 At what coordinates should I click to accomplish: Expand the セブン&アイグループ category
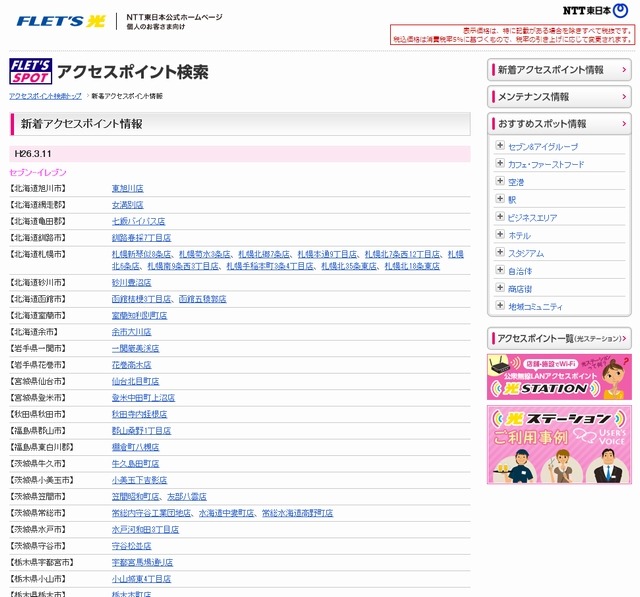500,145
